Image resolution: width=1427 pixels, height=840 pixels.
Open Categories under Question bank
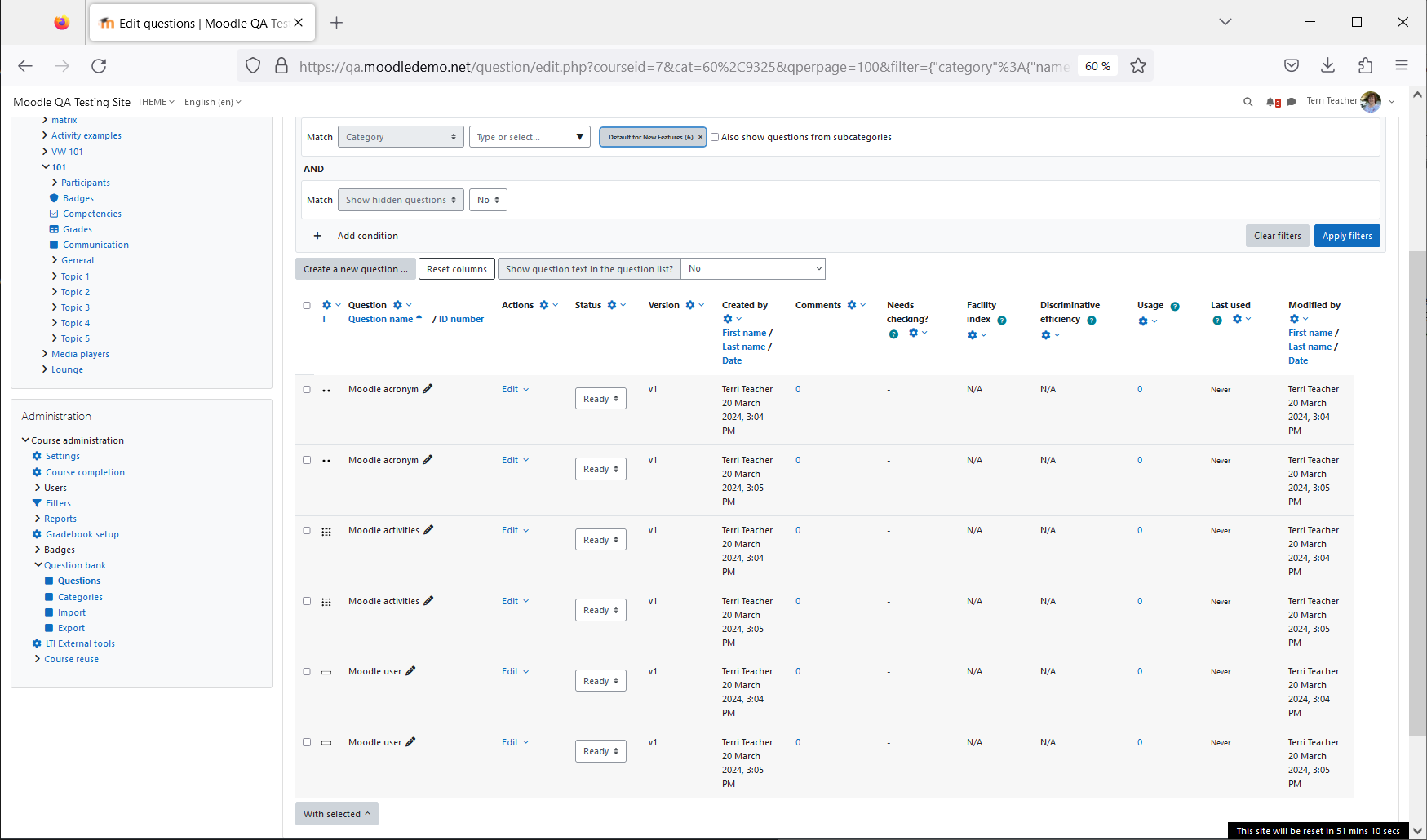pos(80,597)
